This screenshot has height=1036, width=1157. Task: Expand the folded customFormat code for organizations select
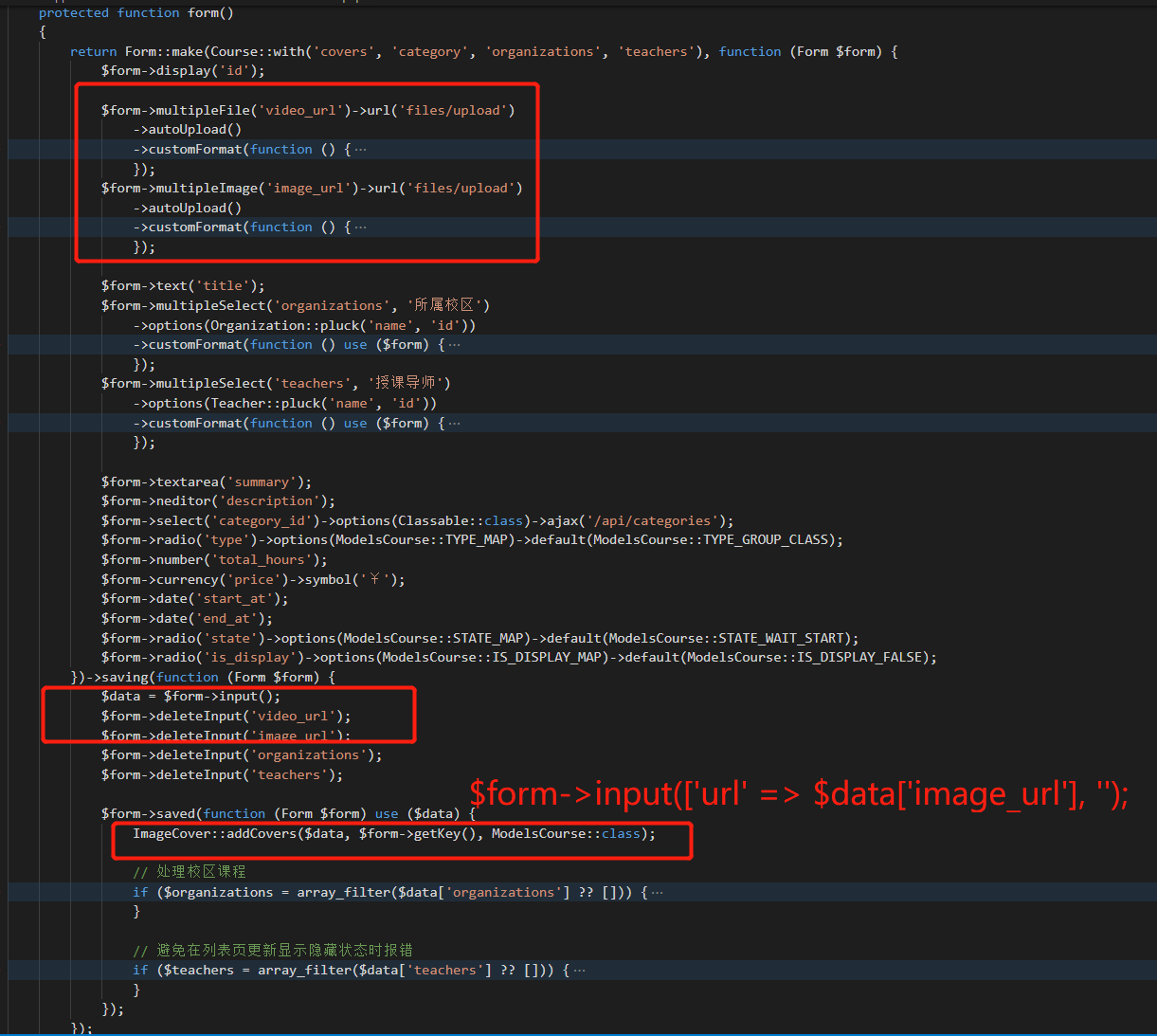(453, 344)
